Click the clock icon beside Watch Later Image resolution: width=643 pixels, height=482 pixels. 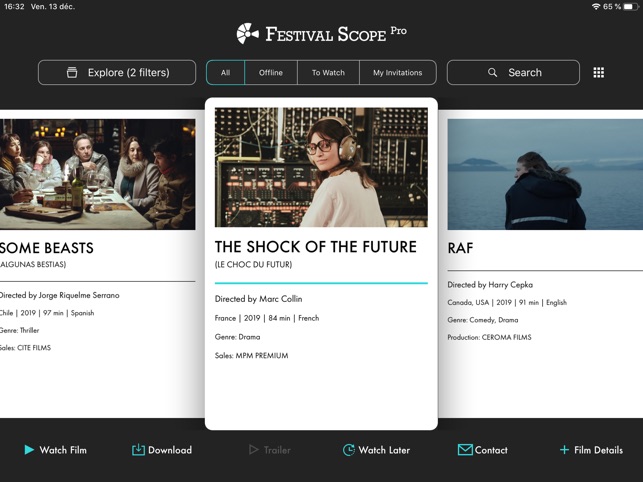pyautogui.click(x=349, y=450)
